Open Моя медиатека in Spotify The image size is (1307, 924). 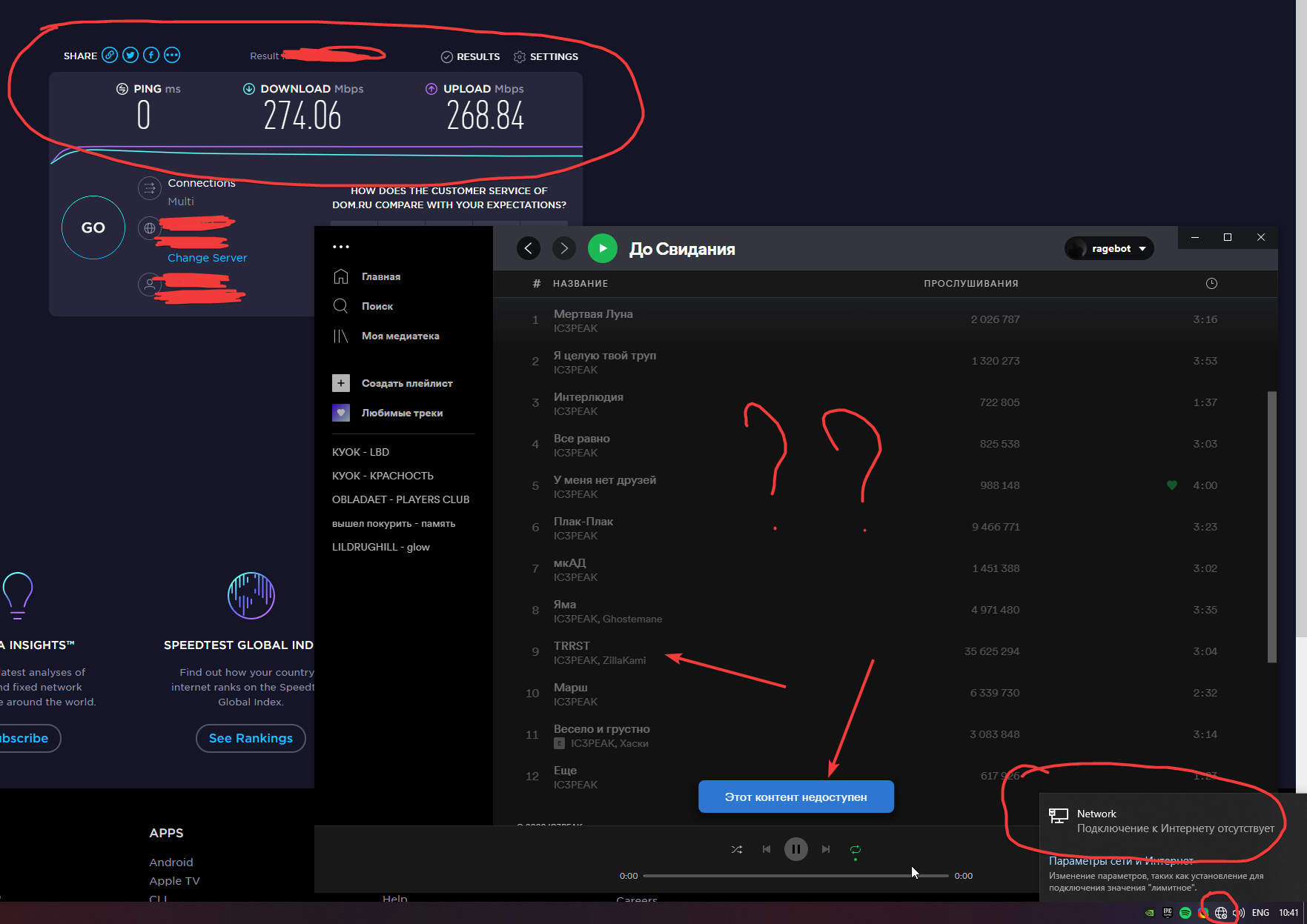386,336
